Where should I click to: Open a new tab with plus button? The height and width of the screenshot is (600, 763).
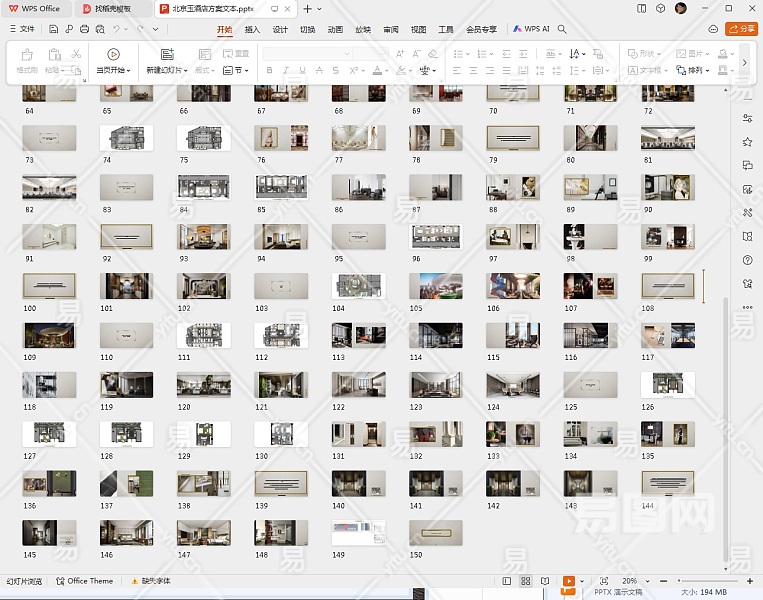click(307, 8)
